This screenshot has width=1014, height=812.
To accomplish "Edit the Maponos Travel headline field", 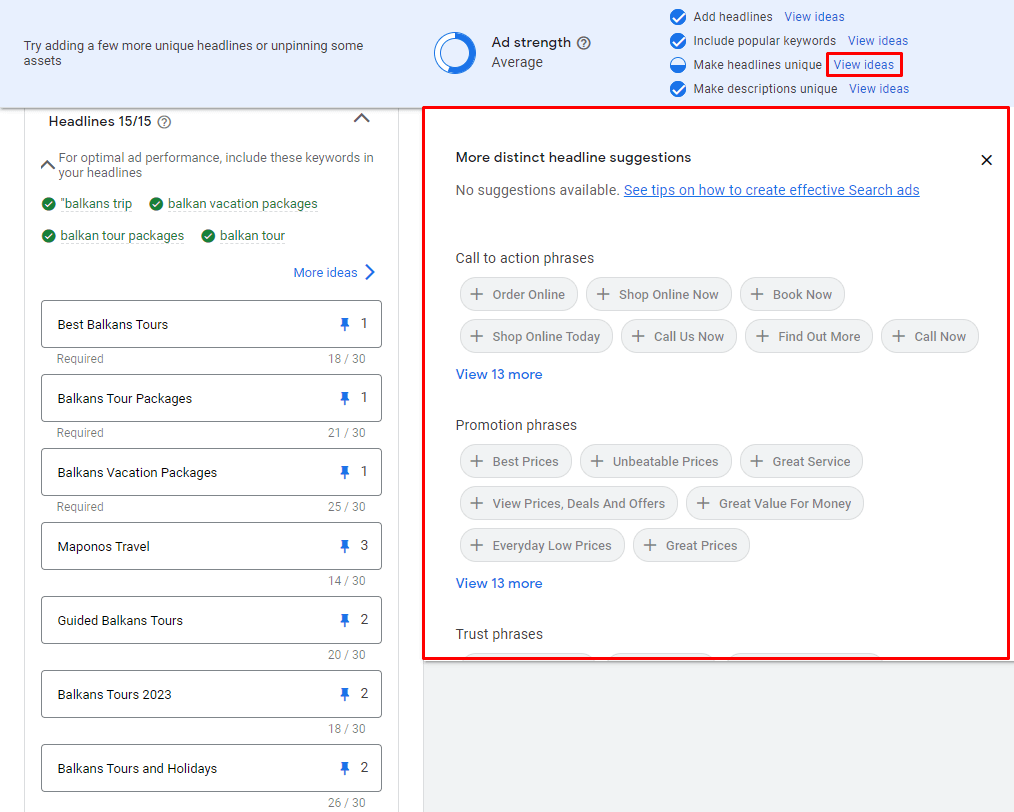I will pyautogui.click(x=211, y=546).
